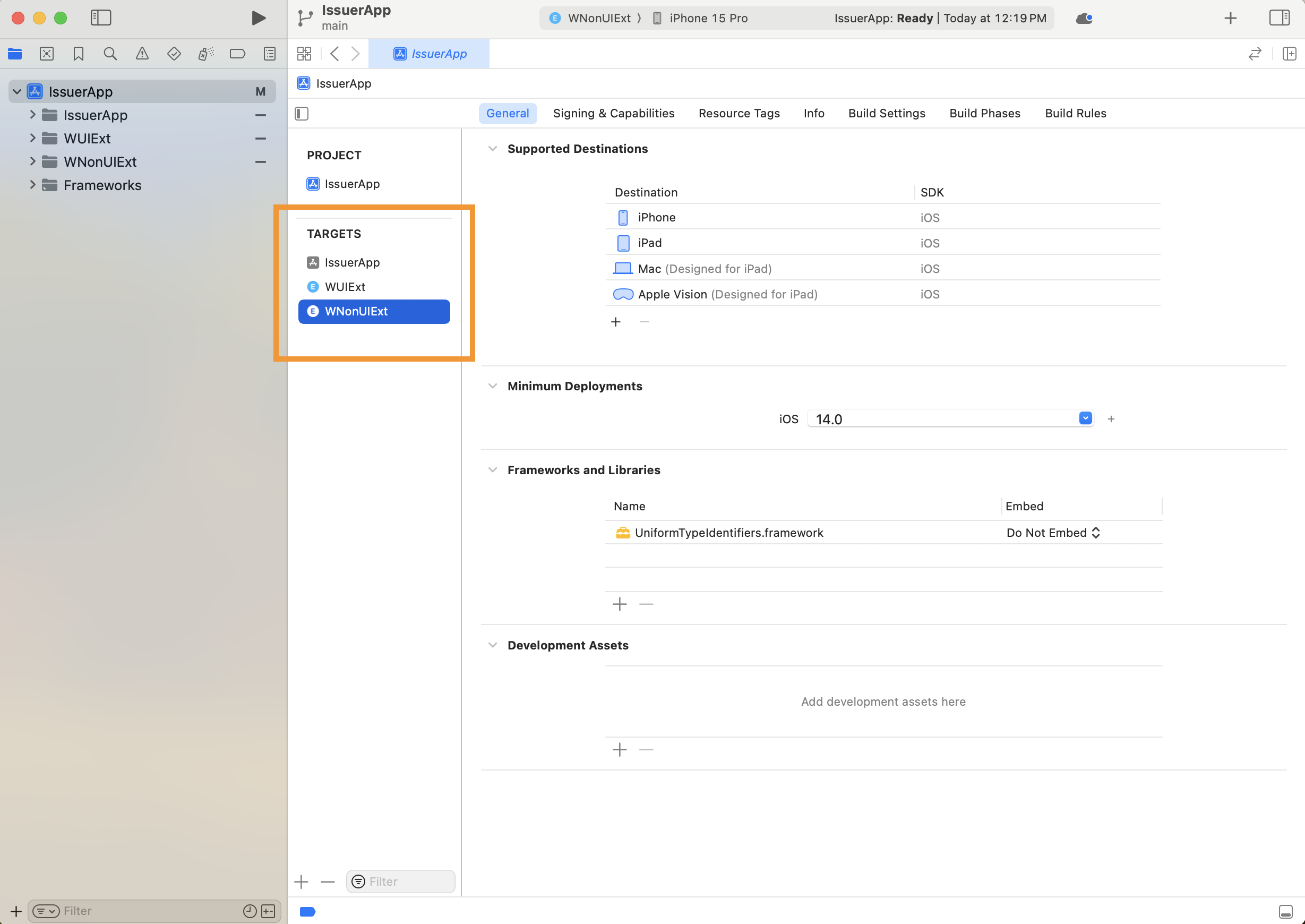Open the iOS deployment version dropdown

pyautogui.click(x=1085, y=418)
